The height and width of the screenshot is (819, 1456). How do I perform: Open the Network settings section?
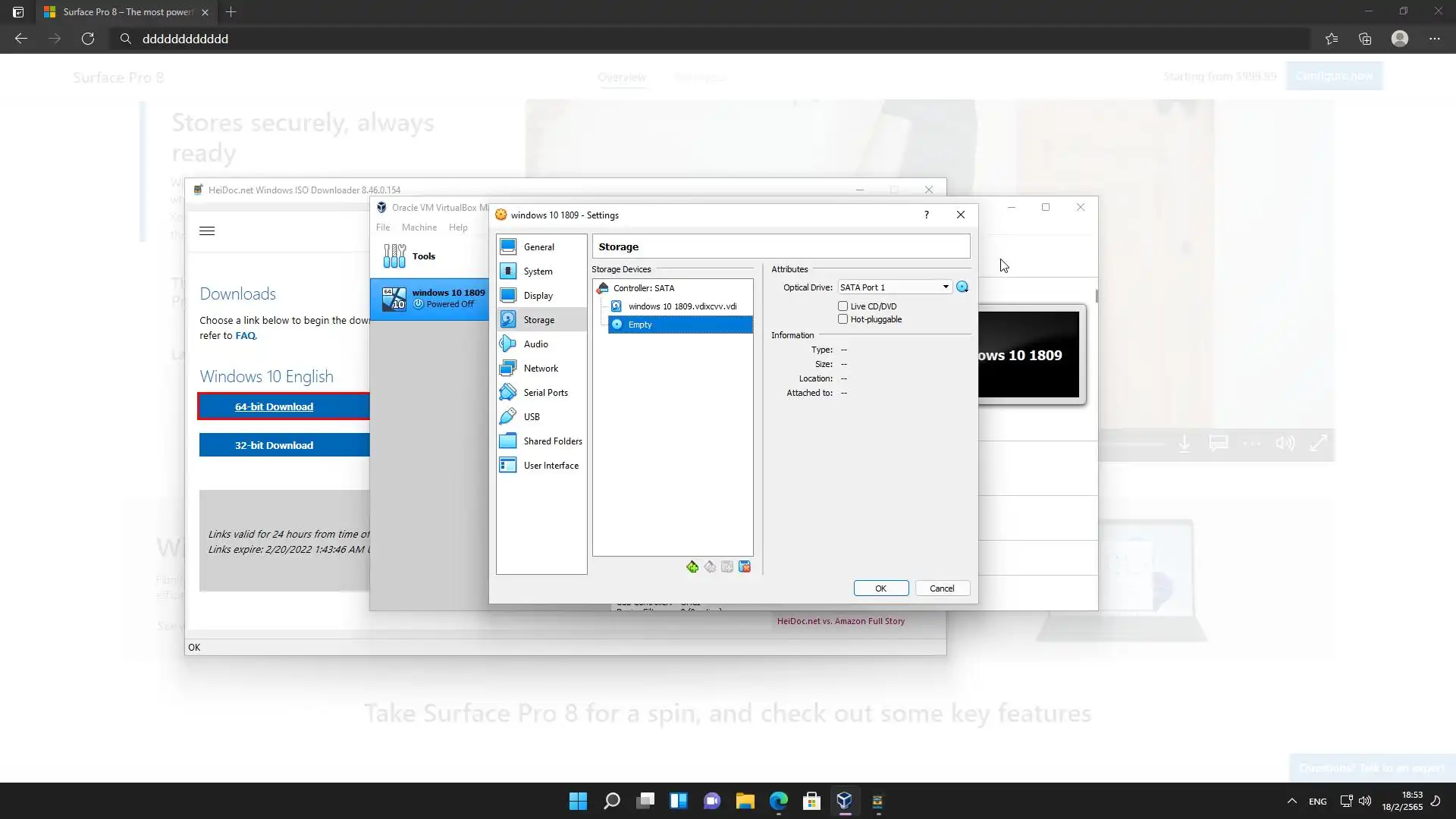click(541, 369)
